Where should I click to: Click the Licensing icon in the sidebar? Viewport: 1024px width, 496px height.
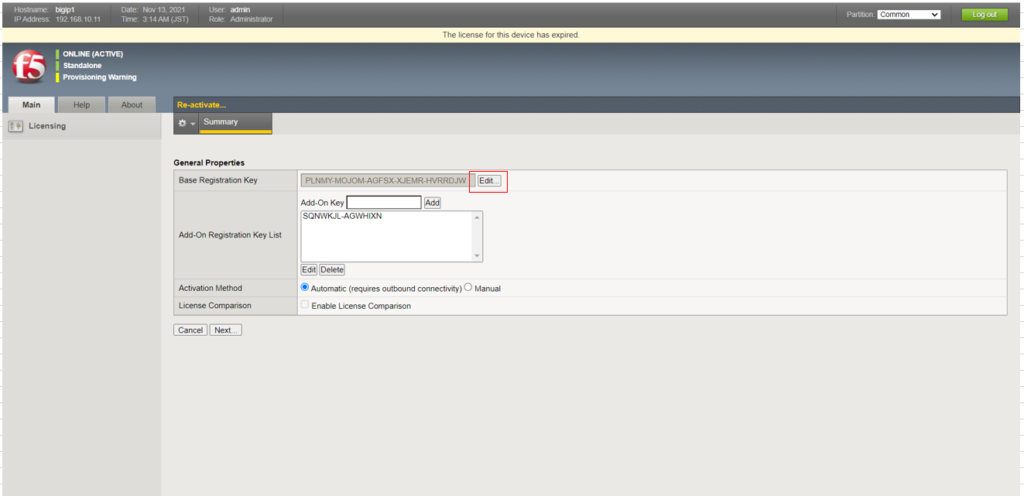point(16,126)
